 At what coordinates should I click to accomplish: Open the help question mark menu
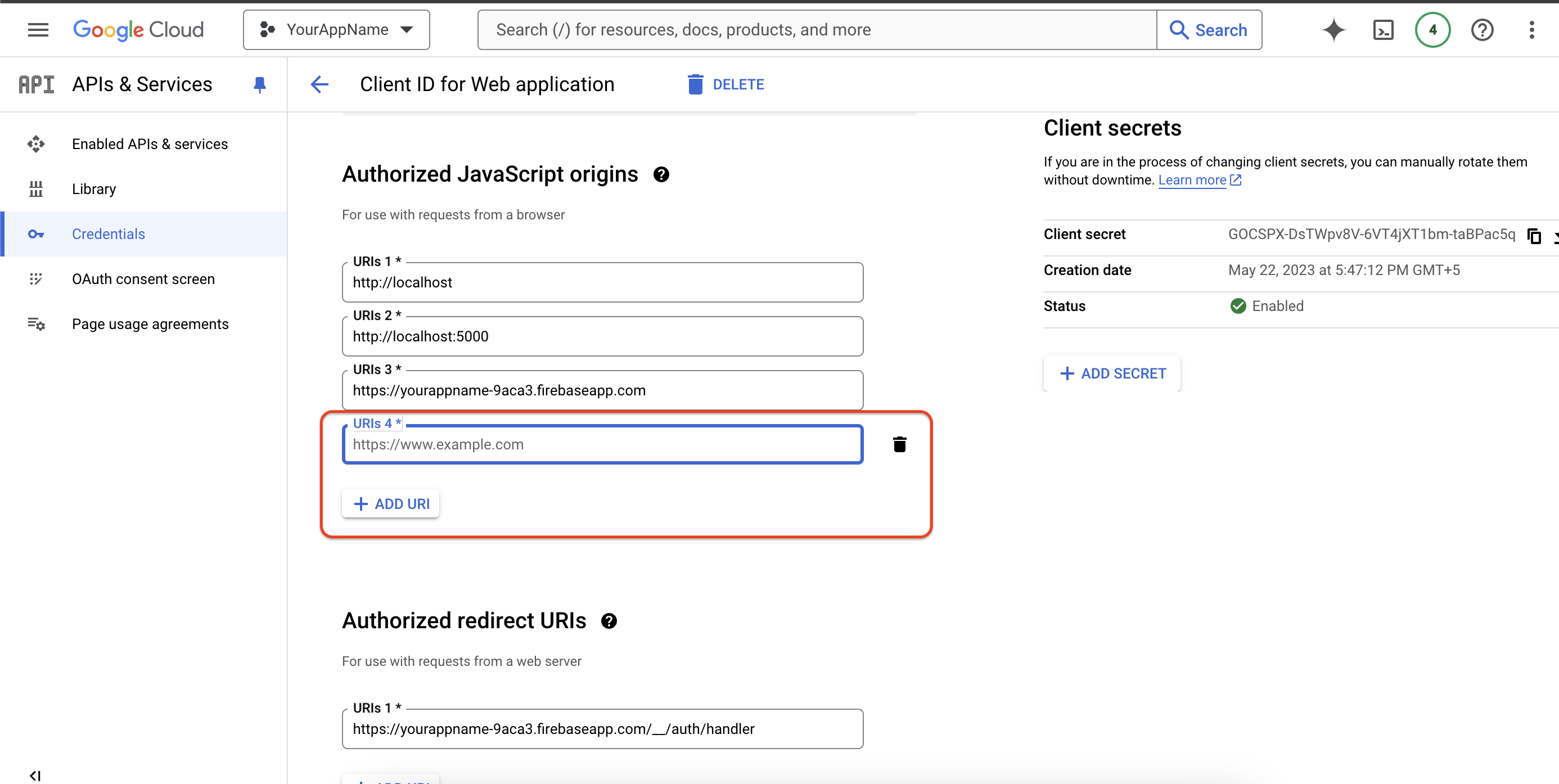(1481, 30)
